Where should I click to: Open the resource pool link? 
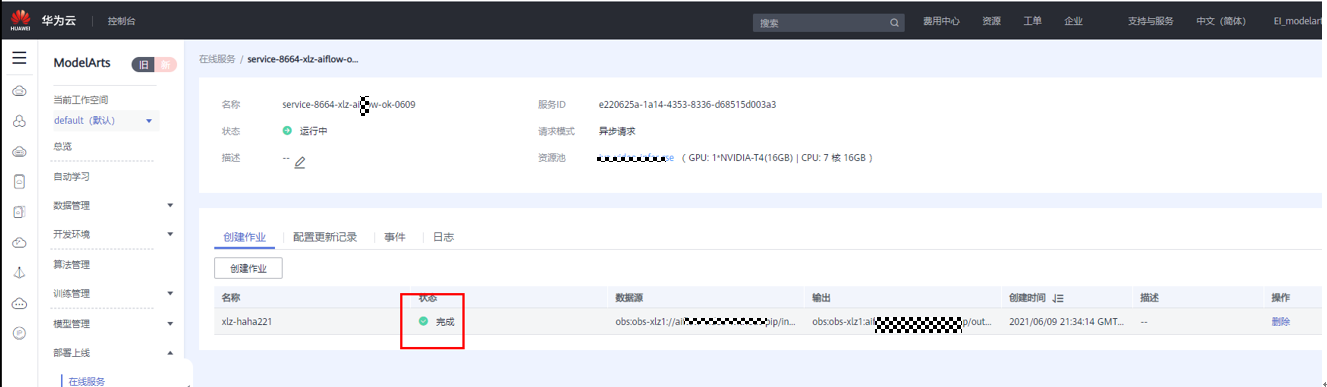tap(635, 158)
